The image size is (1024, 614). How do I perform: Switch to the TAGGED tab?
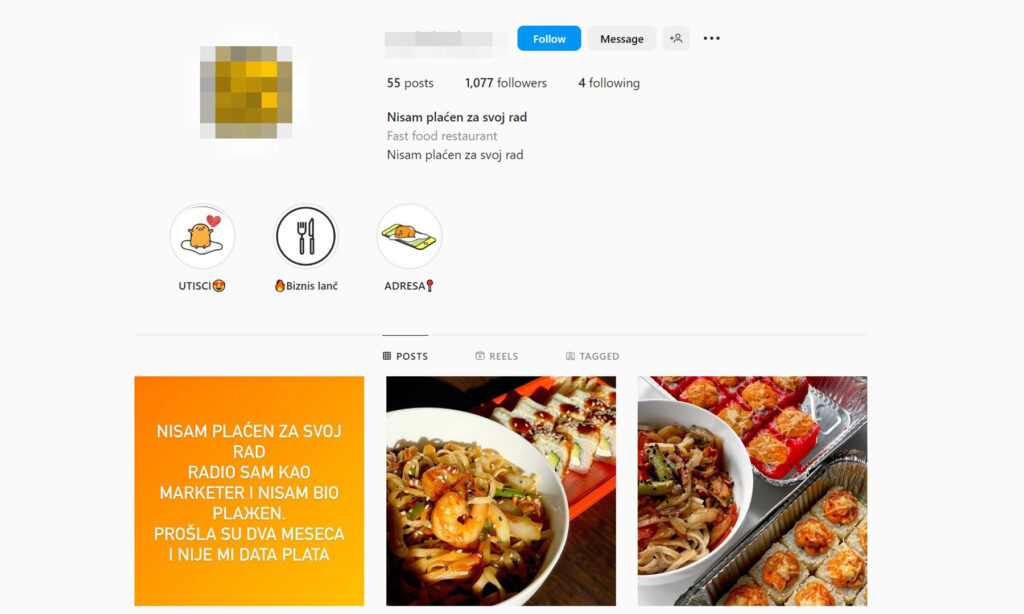[x=592, y=356]
